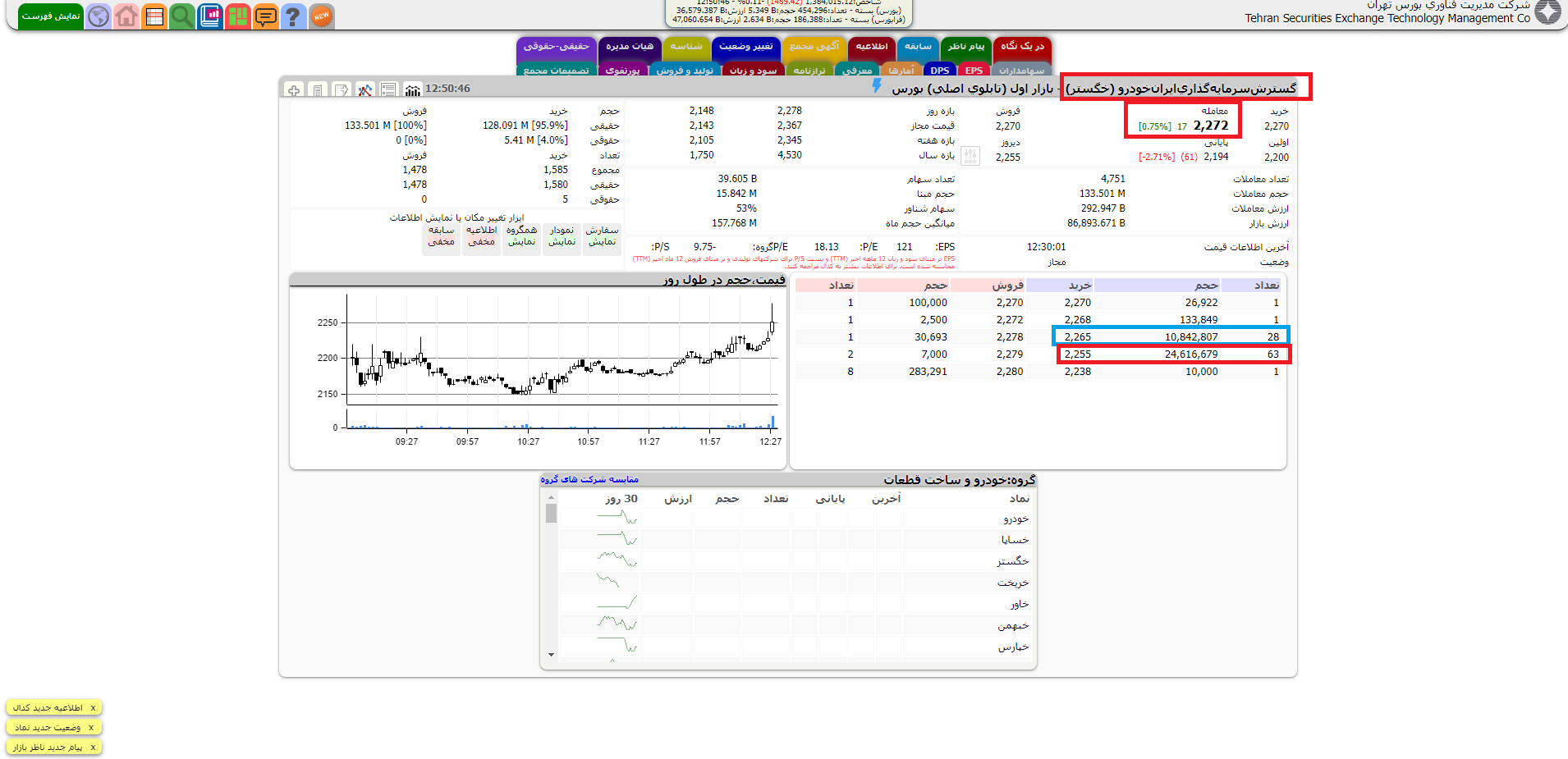Click the sell price 2,270 order row
The image size is (1568, 759).
(910, 303)
